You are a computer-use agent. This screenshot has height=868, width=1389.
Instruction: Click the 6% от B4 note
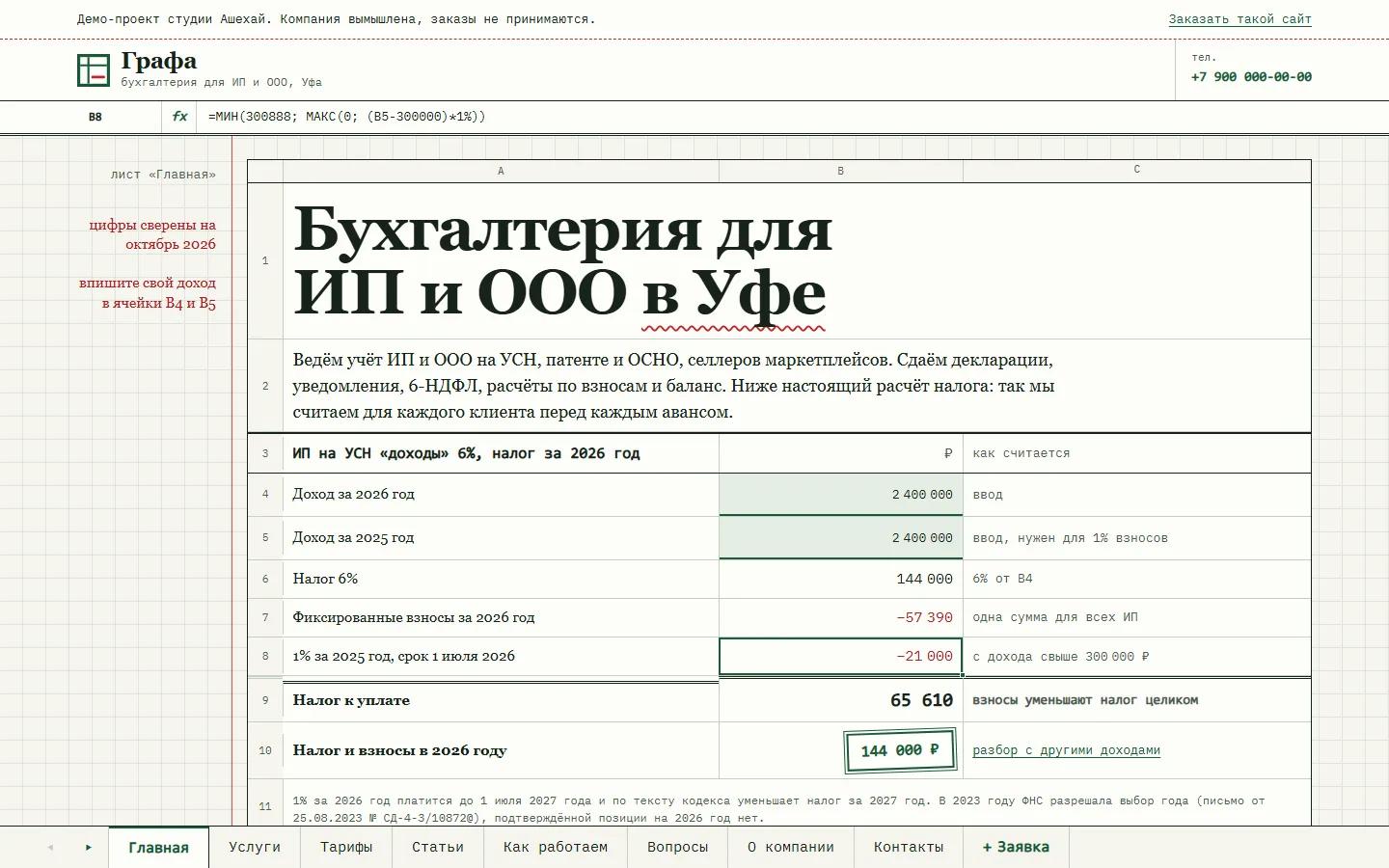click(x=1002, y=579)
